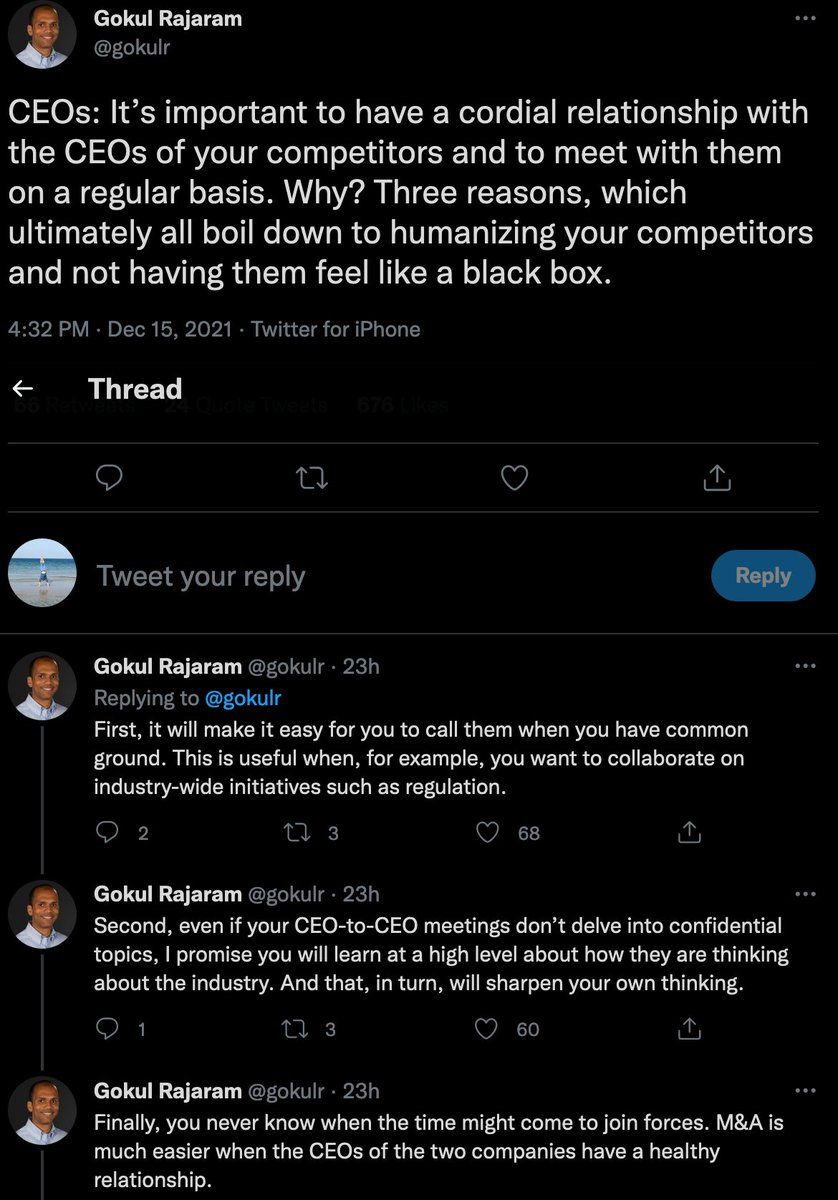Screen dimensions: 838x1200
Task: Share the tweet about industry-wide initiatives
Action: coord(688,832)
